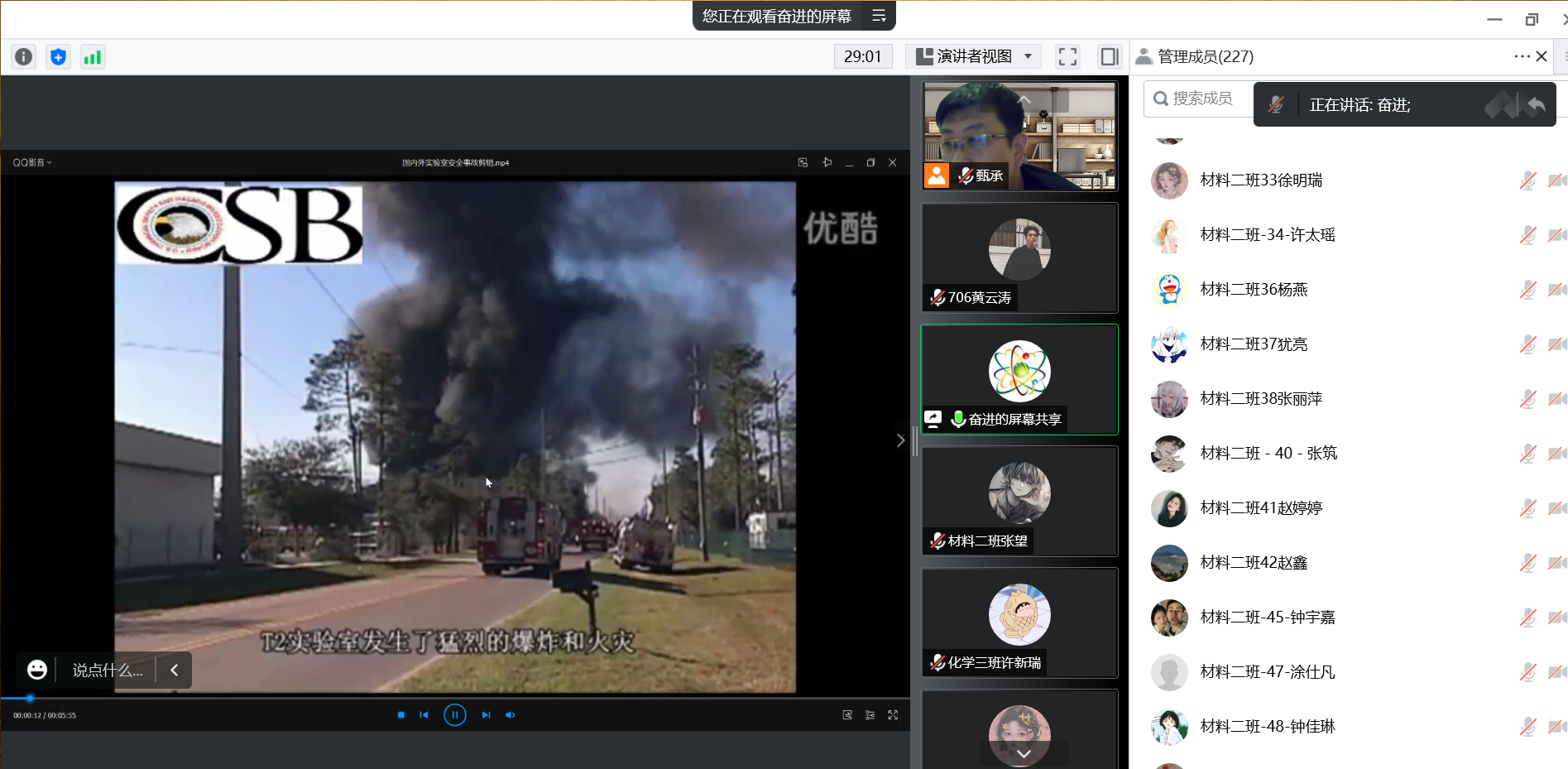Open the meeting info icon
The height and width of the screenshot is (769, 1568).
point(24,56)
